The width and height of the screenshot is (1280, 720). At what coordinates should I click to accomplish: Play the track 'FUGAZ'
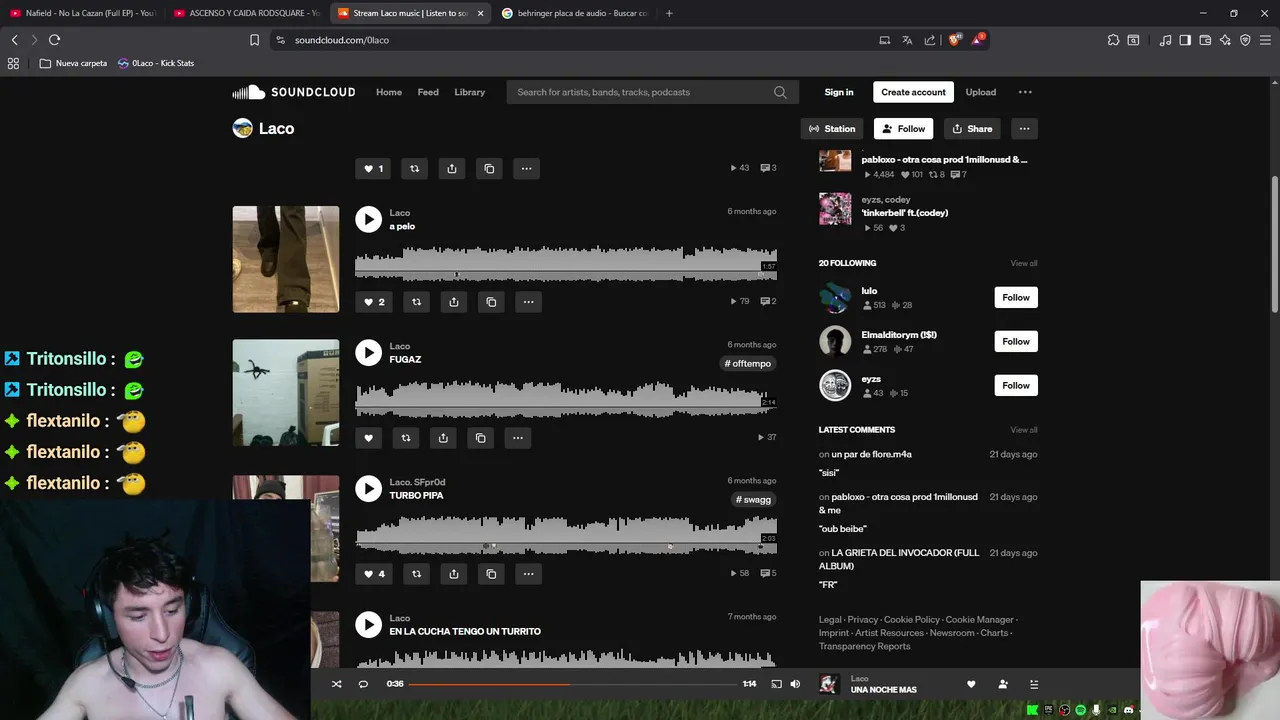[x=368, y=352]
